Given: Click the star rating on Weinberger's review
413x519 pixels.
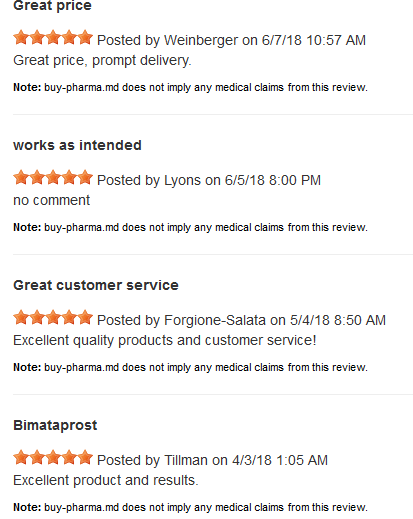Looking at the screenshot, I should pos(53,37).
